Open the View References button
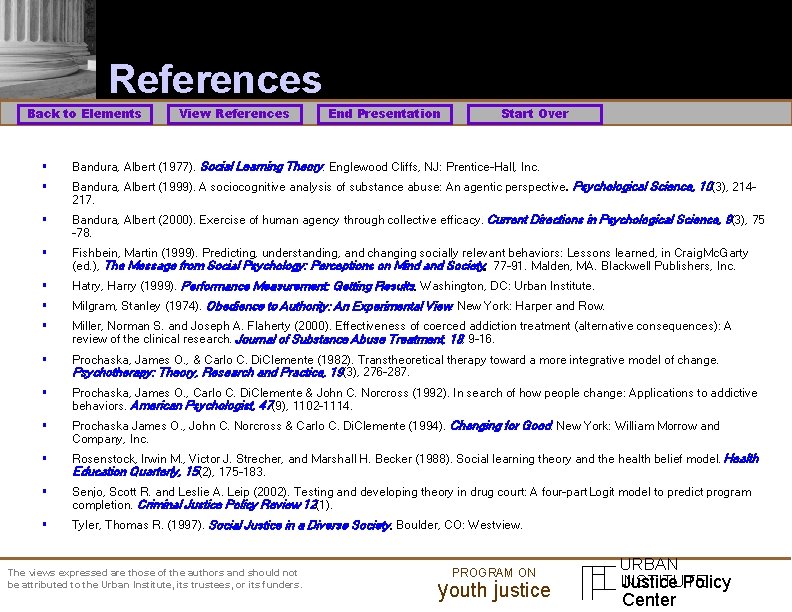Screen dimensions: 792x612 (234, 114)
